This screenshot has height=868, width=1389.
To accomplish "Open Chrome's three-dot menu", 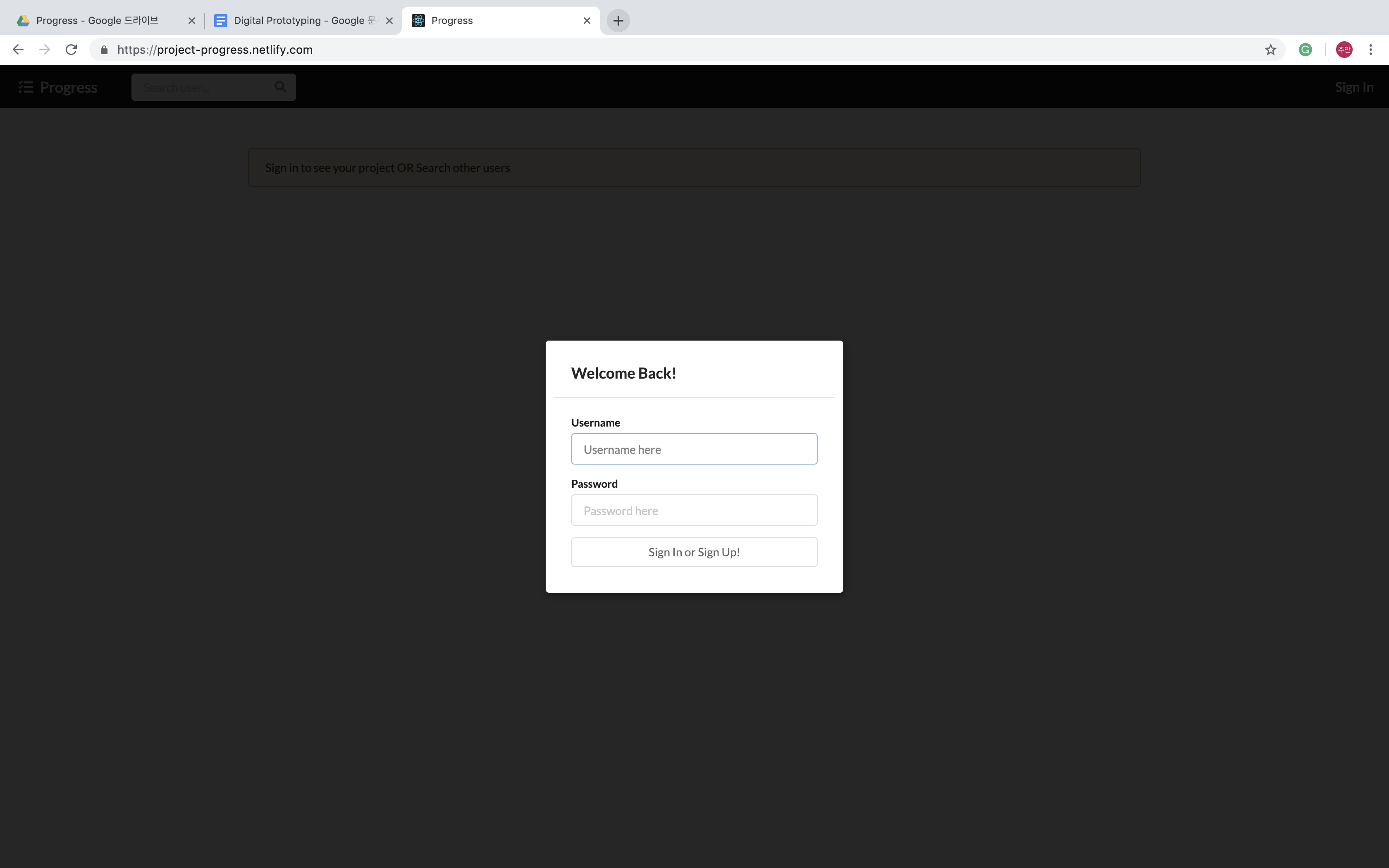I will pos(1371,50).
